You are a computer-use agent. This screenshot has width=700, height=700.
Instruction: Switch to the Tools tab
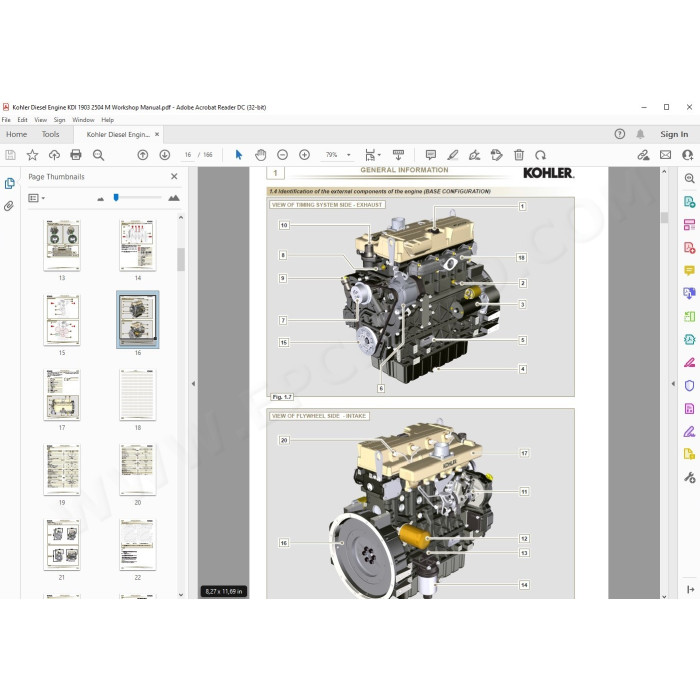click(x=50, y=134)
